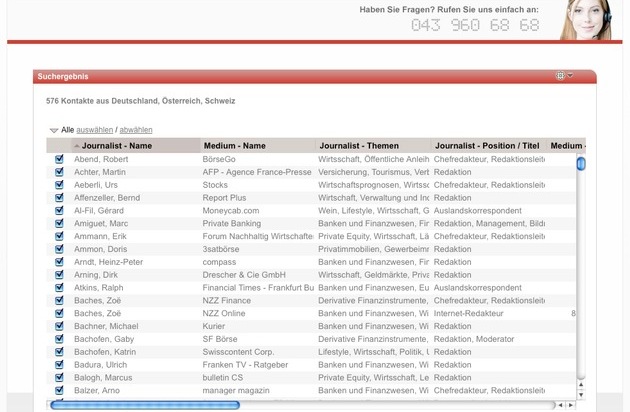
Task: Click the horizontal scrollbar thumb
Action: (145, 405)
